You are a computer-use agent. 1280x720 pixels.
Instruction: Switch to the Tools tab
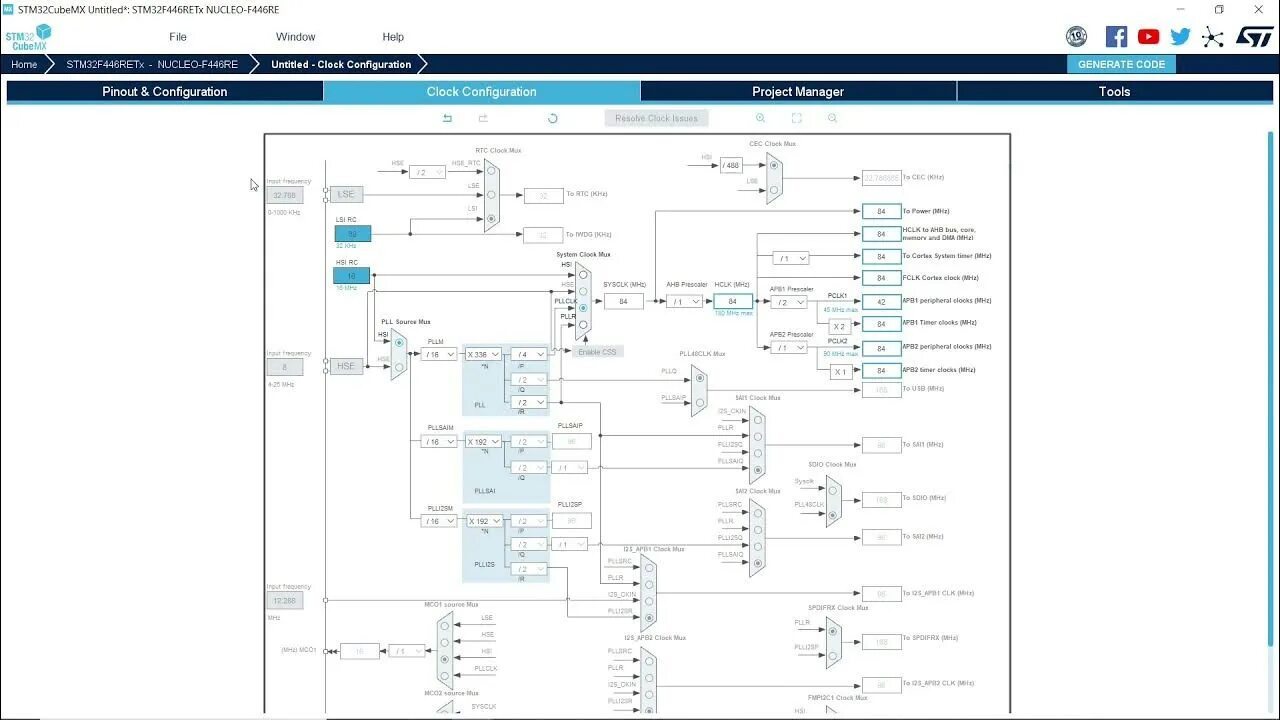[x=1115, y=91]
